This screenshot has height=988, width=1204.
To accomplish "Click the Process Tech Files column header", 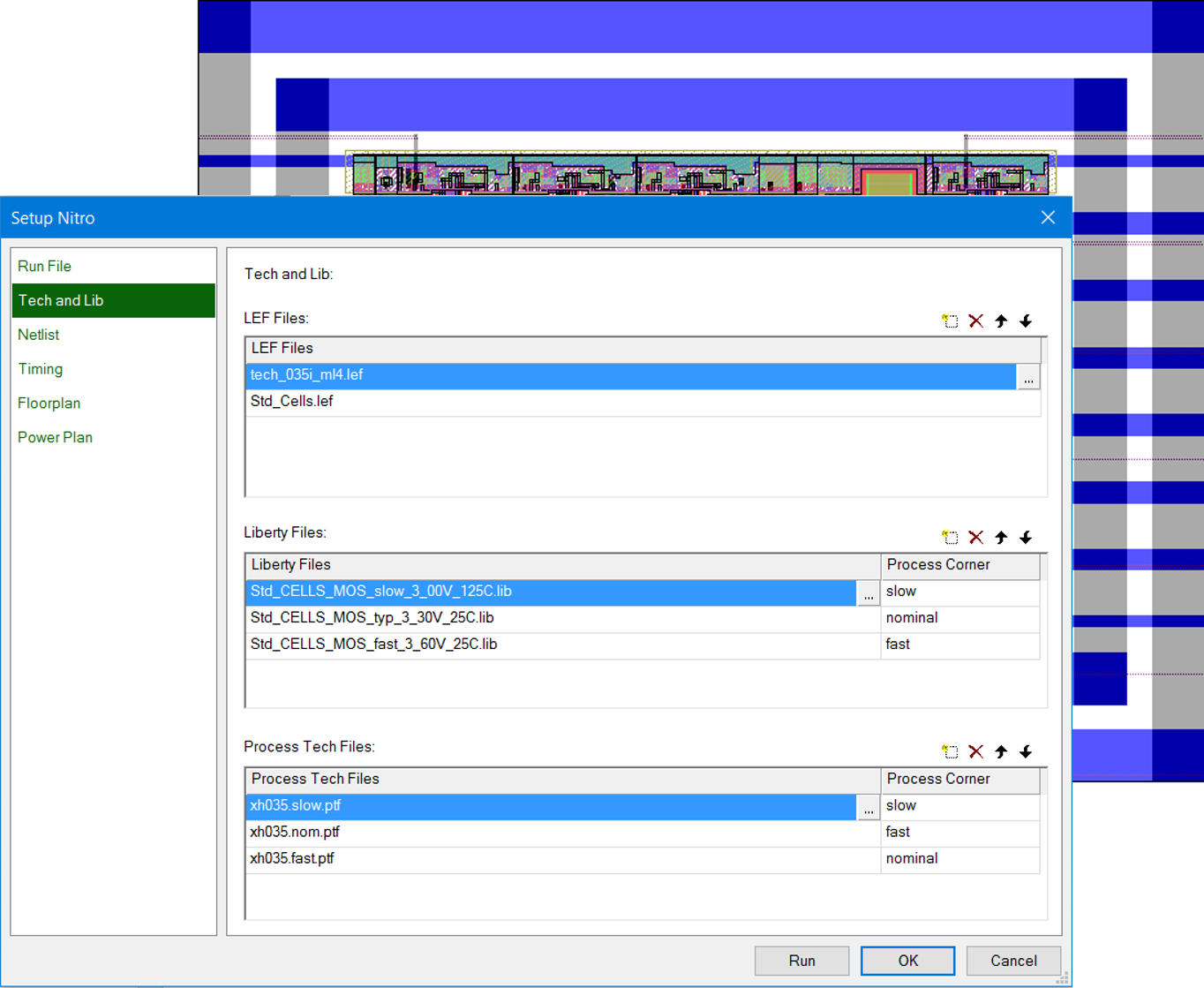I will 563,781.
